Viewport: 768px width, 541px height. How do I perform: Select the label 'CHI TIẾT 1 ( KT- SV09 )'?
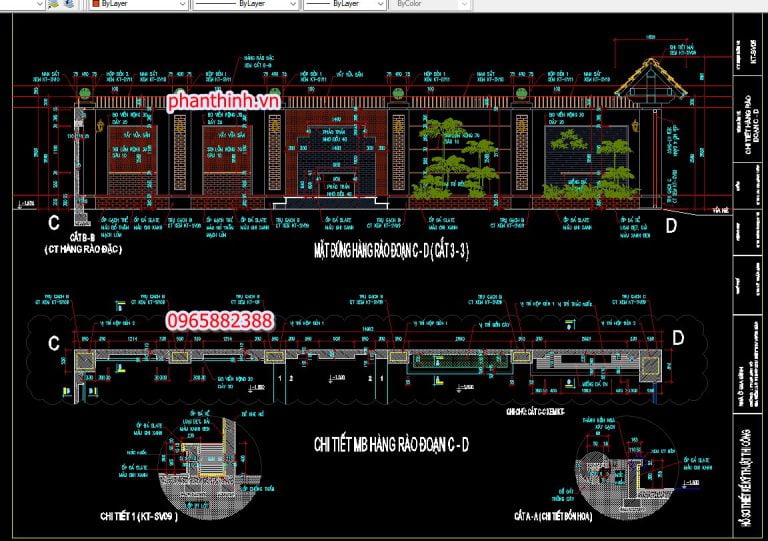pyautogui.click(x=139, y=517)
